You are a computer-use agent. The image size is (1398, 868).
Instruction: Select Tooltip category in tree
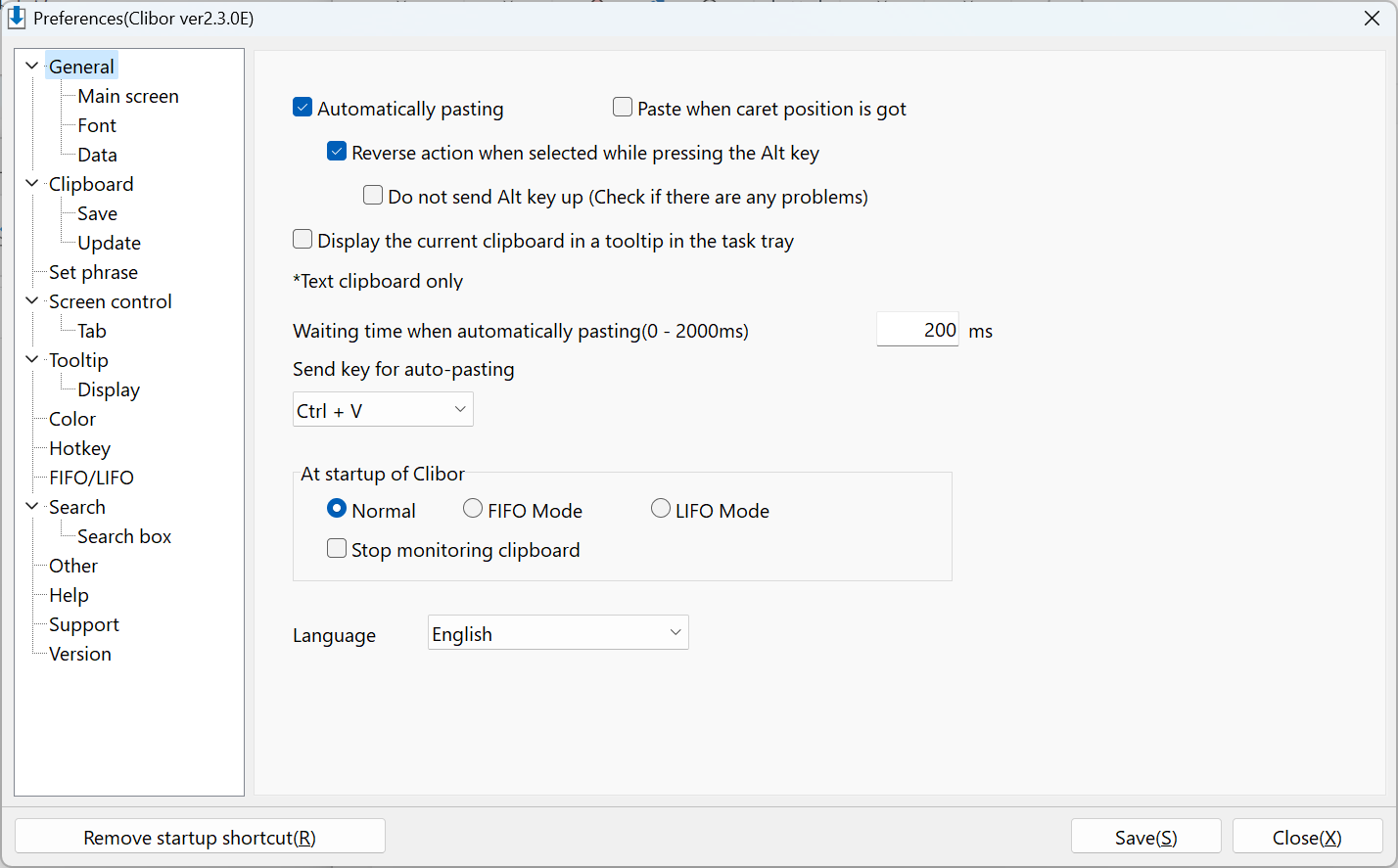point(79,360)
